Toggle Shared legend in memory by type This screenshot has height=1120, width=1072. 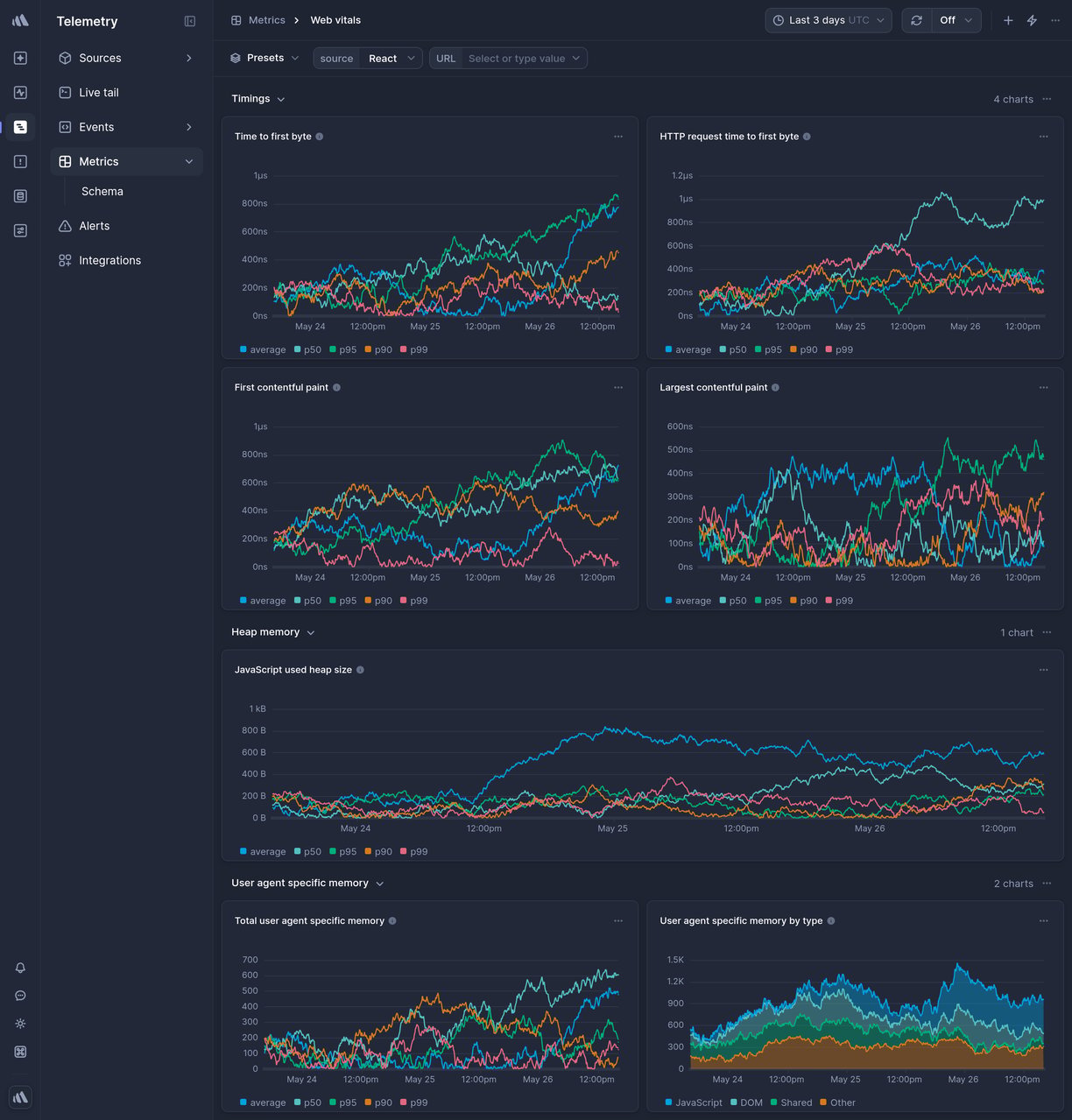pyautogui.click(x=792, y=1102)
